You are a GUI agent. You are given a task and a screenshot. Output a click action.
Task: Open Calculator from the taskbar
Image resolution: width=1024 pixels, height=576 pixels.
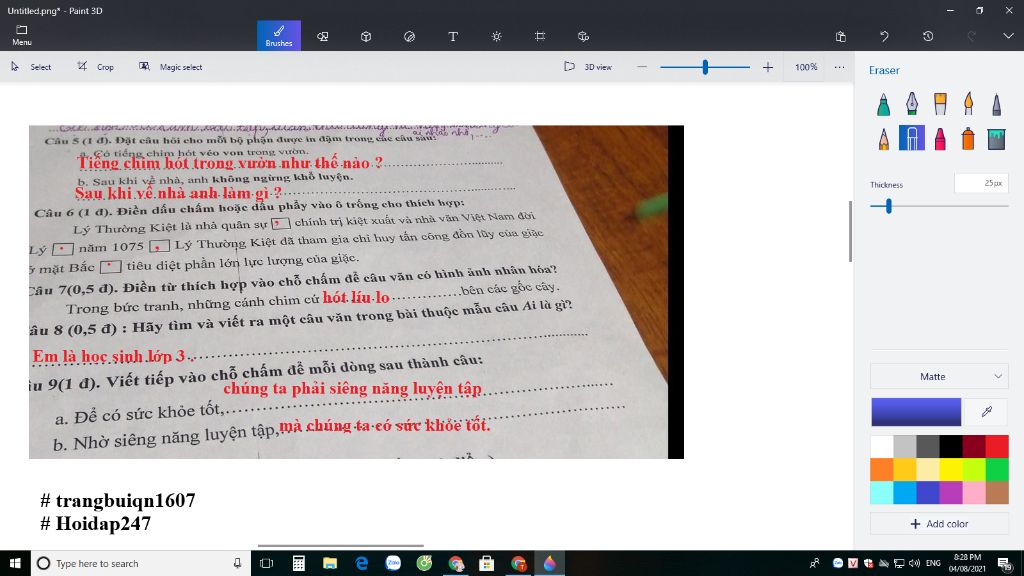pyautogui.click(x=298, y=563)
